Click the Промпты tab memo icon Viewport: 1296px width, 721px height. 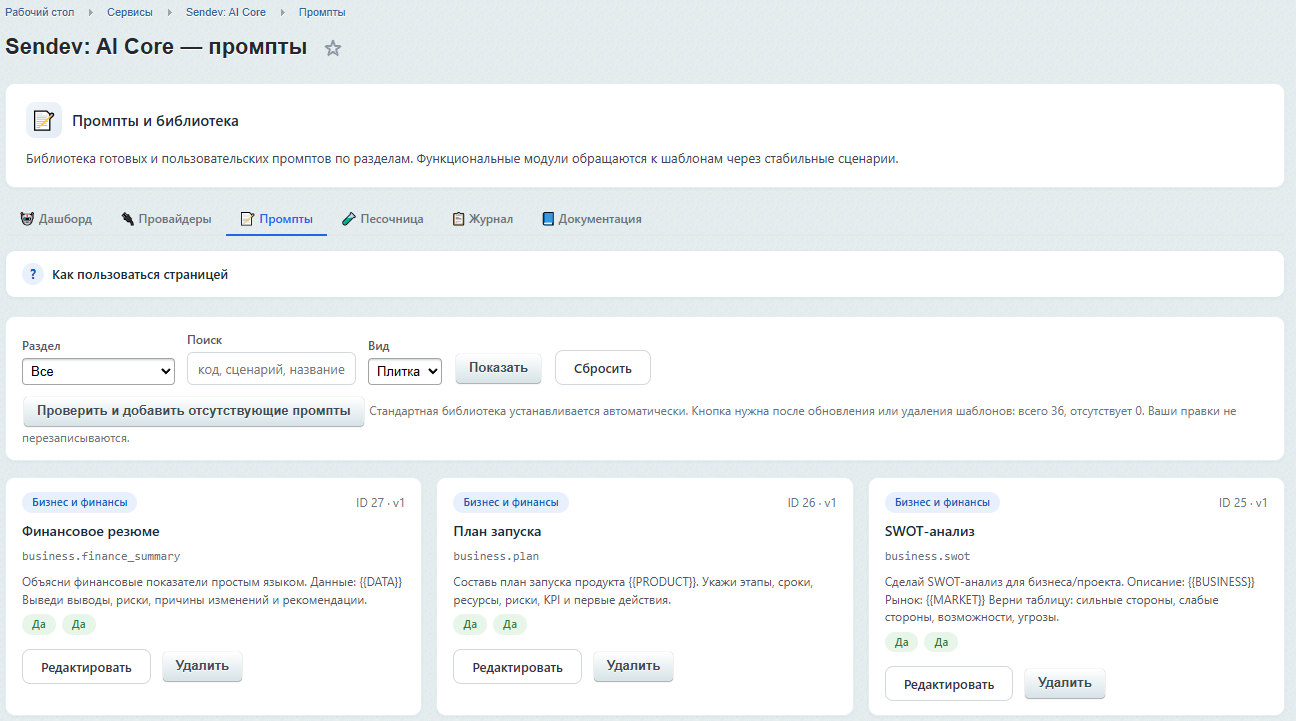coord(247,219)
